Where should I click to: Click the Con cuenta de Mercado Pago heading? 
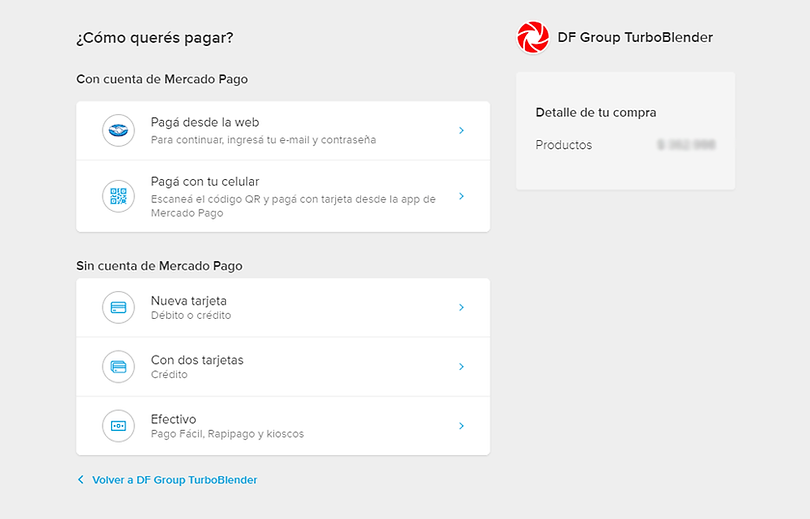[162, 80]
